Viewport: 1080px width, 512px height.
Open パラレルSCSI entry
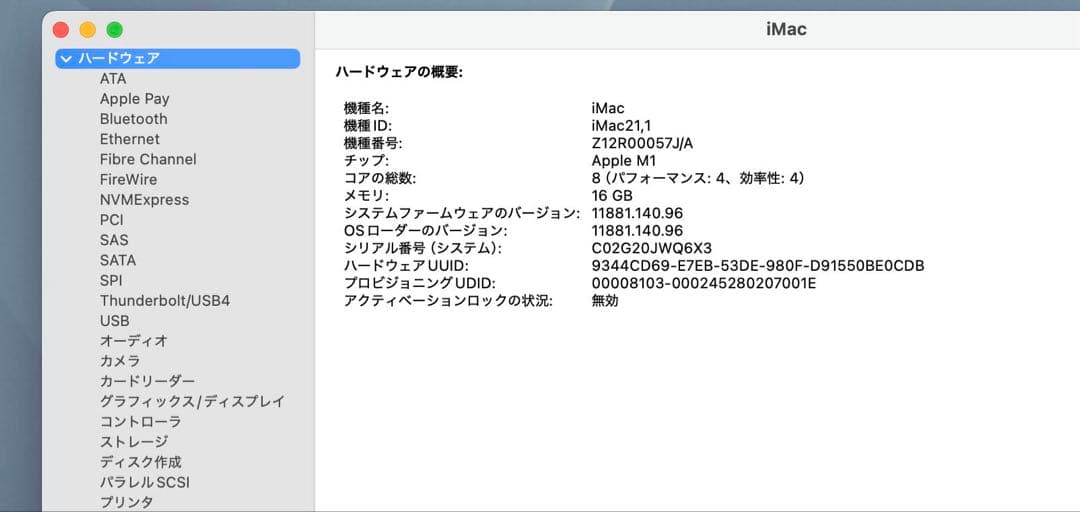145,482
